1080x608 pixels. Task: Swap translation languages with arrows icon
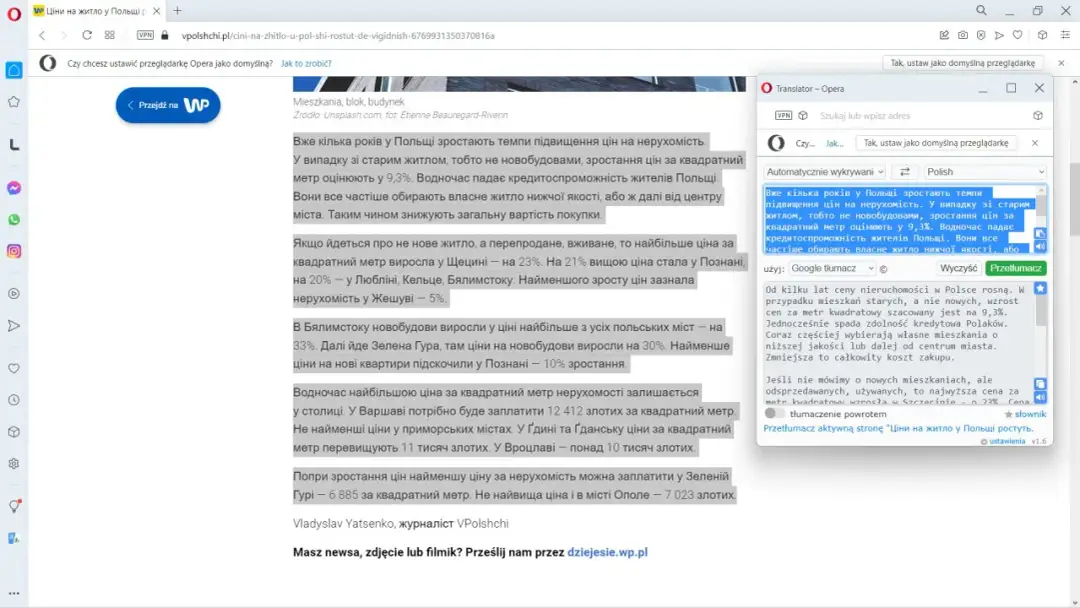905,172
